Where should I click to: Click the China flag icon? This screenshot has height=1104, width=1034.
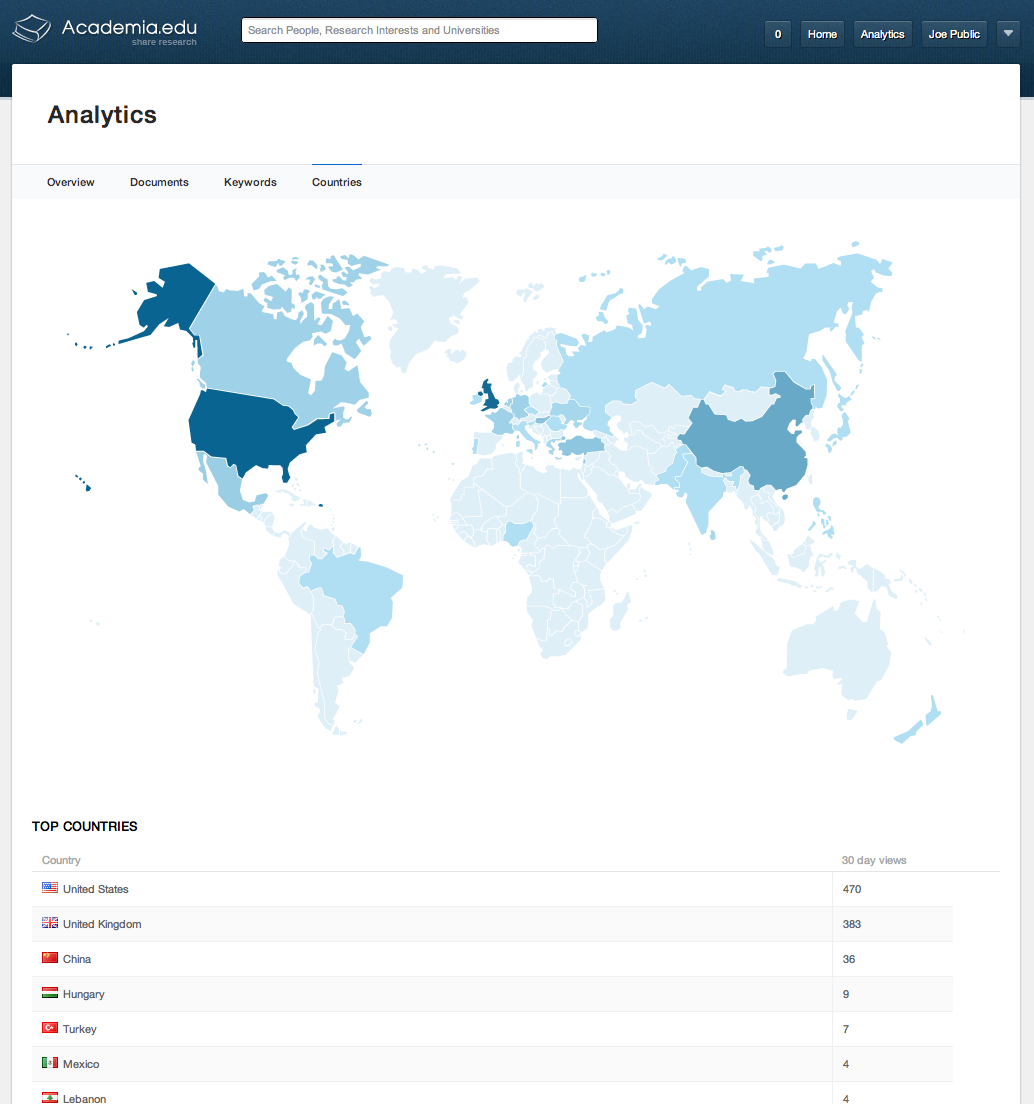coord(50,958)
